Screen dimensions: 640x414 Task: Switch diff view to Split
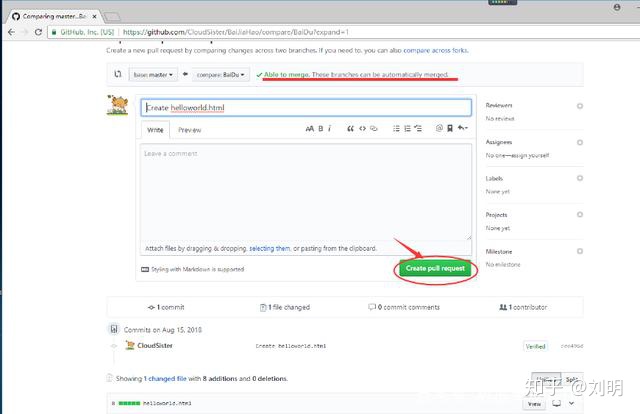(x=572, y=379)
